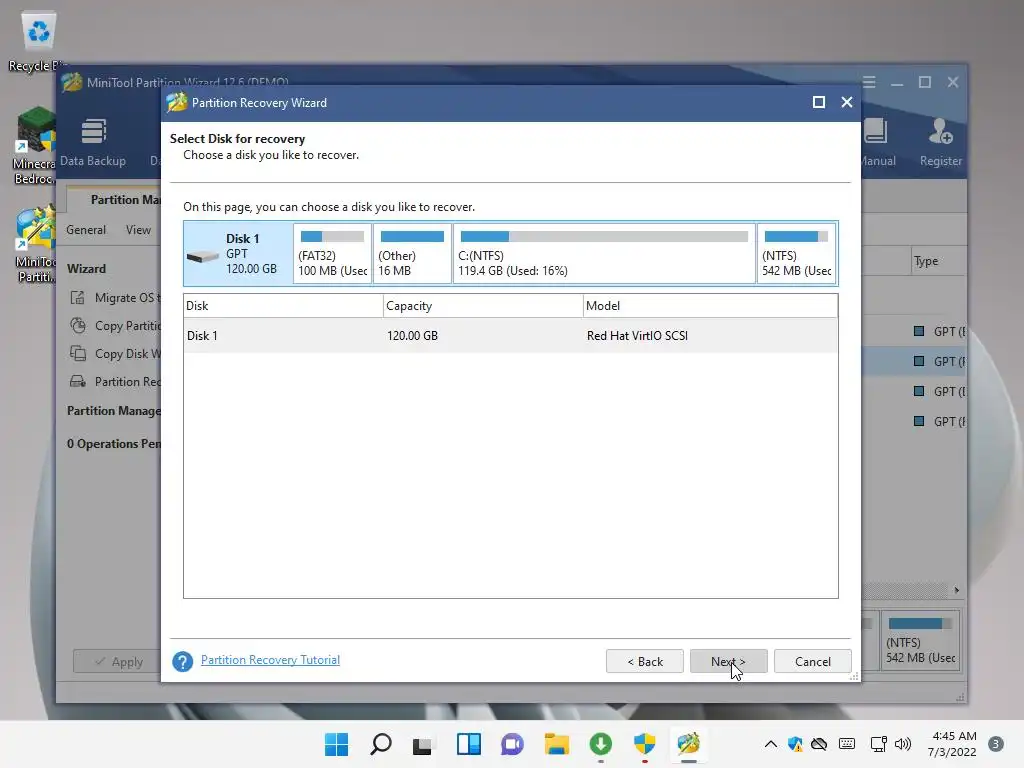Select the FAT32 100 MB partition block

coord(332,253)
